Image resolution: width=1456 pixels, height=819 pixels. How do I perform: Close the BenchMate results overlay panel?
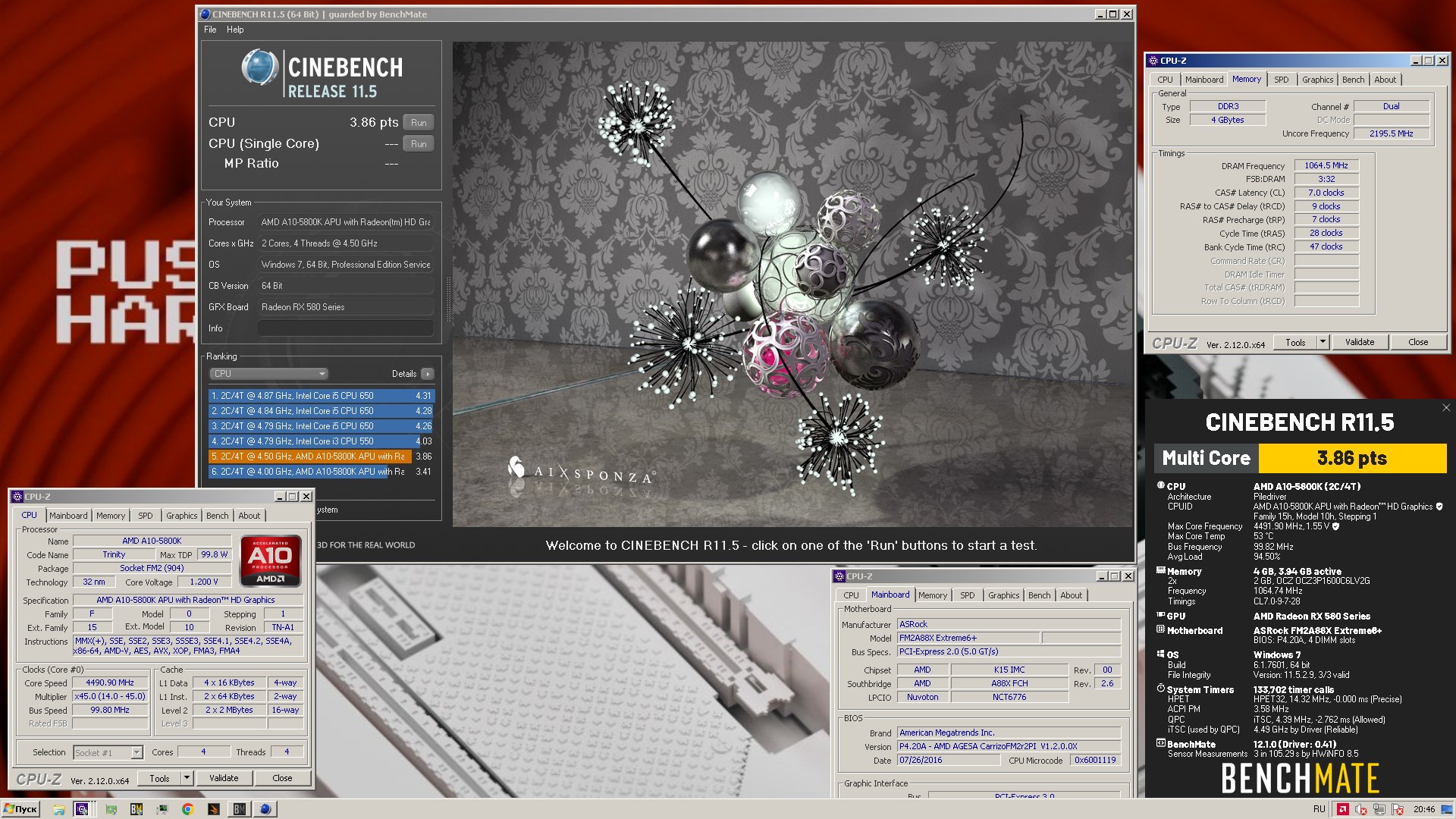point(1446,408)
